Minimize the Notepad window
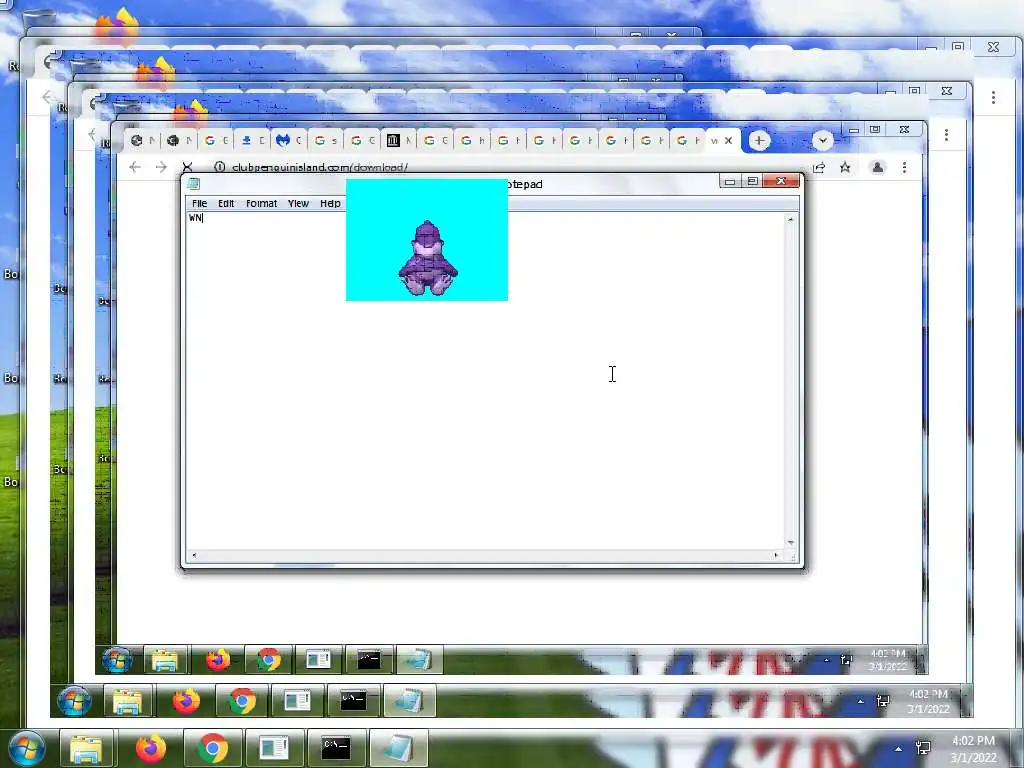 (730, 182)
